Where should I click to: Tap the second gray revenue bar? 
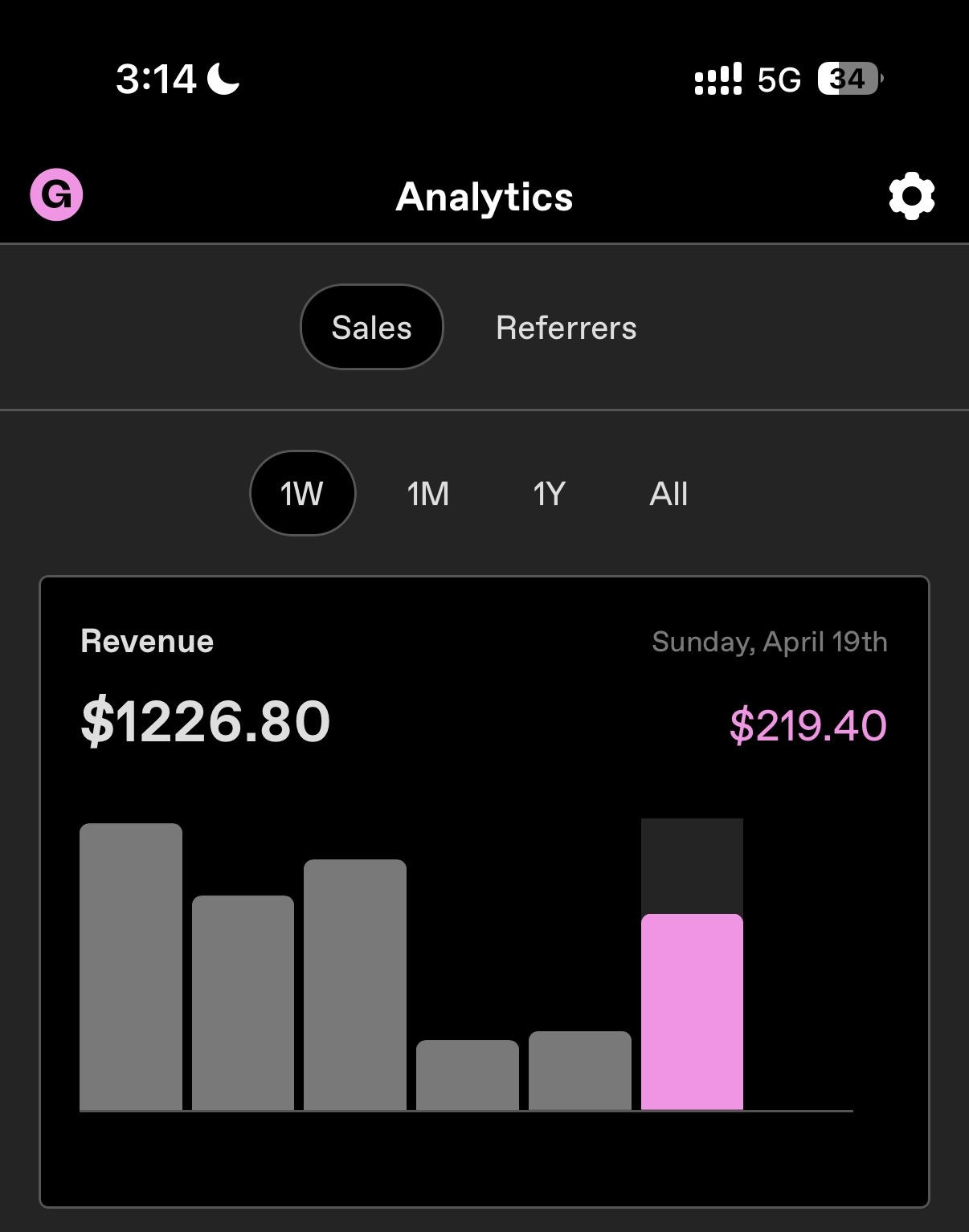point(243,1002)
